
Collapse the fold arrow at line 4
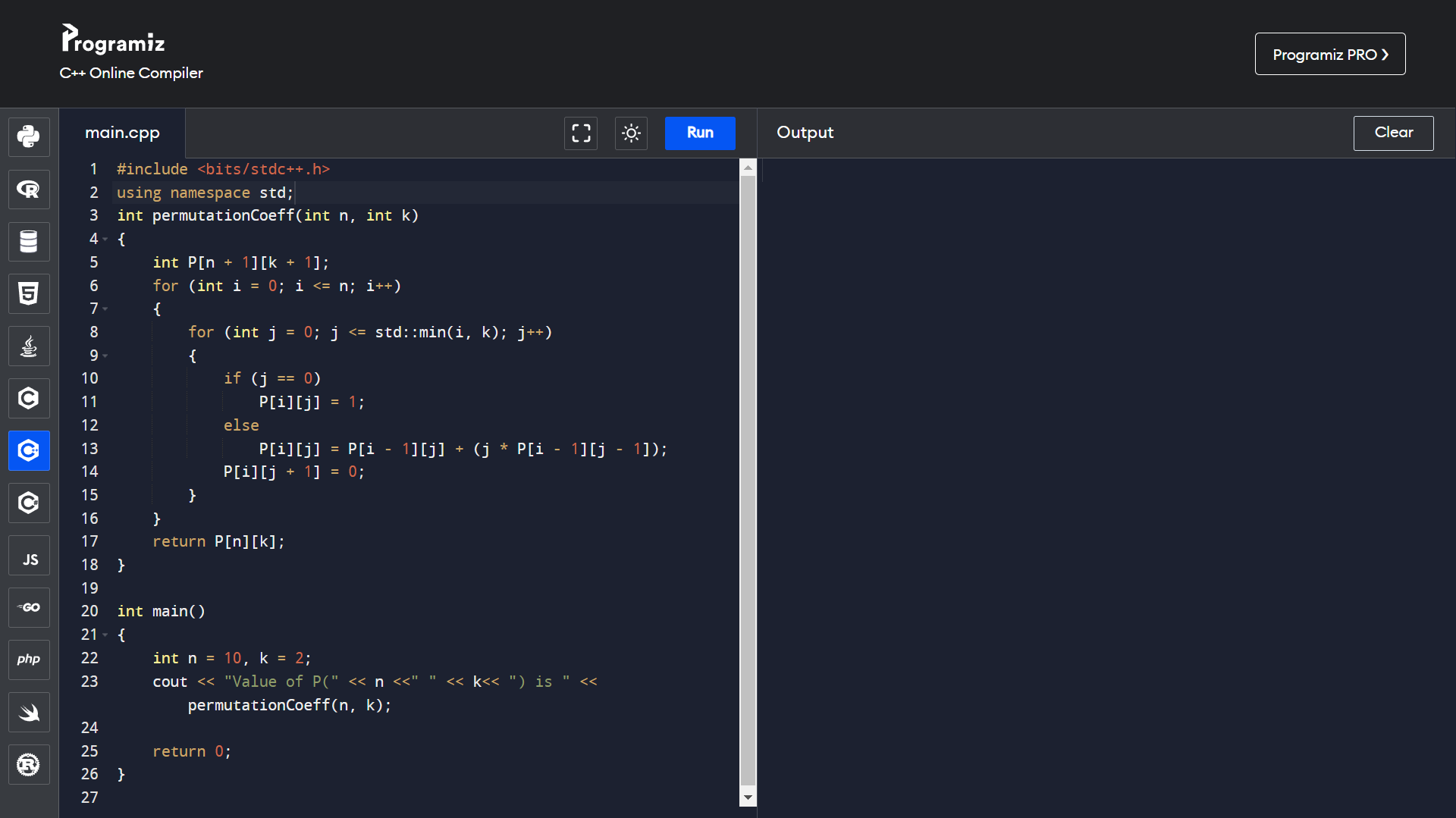(x=105, y=240)
